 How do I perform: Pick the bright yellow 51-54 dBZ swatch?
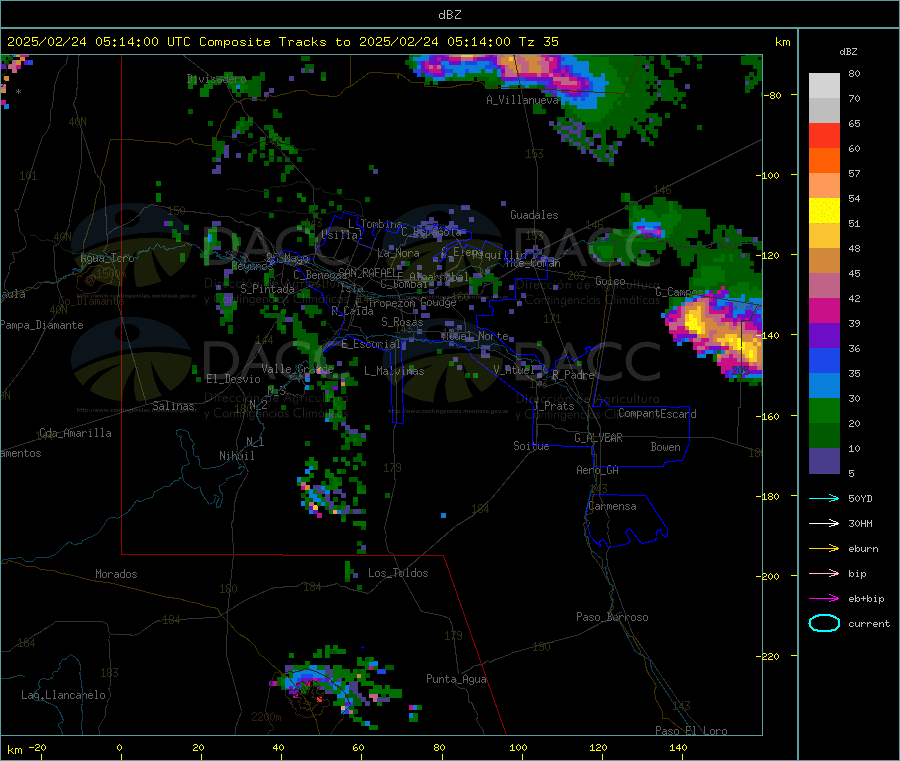(x=824, y=211)
